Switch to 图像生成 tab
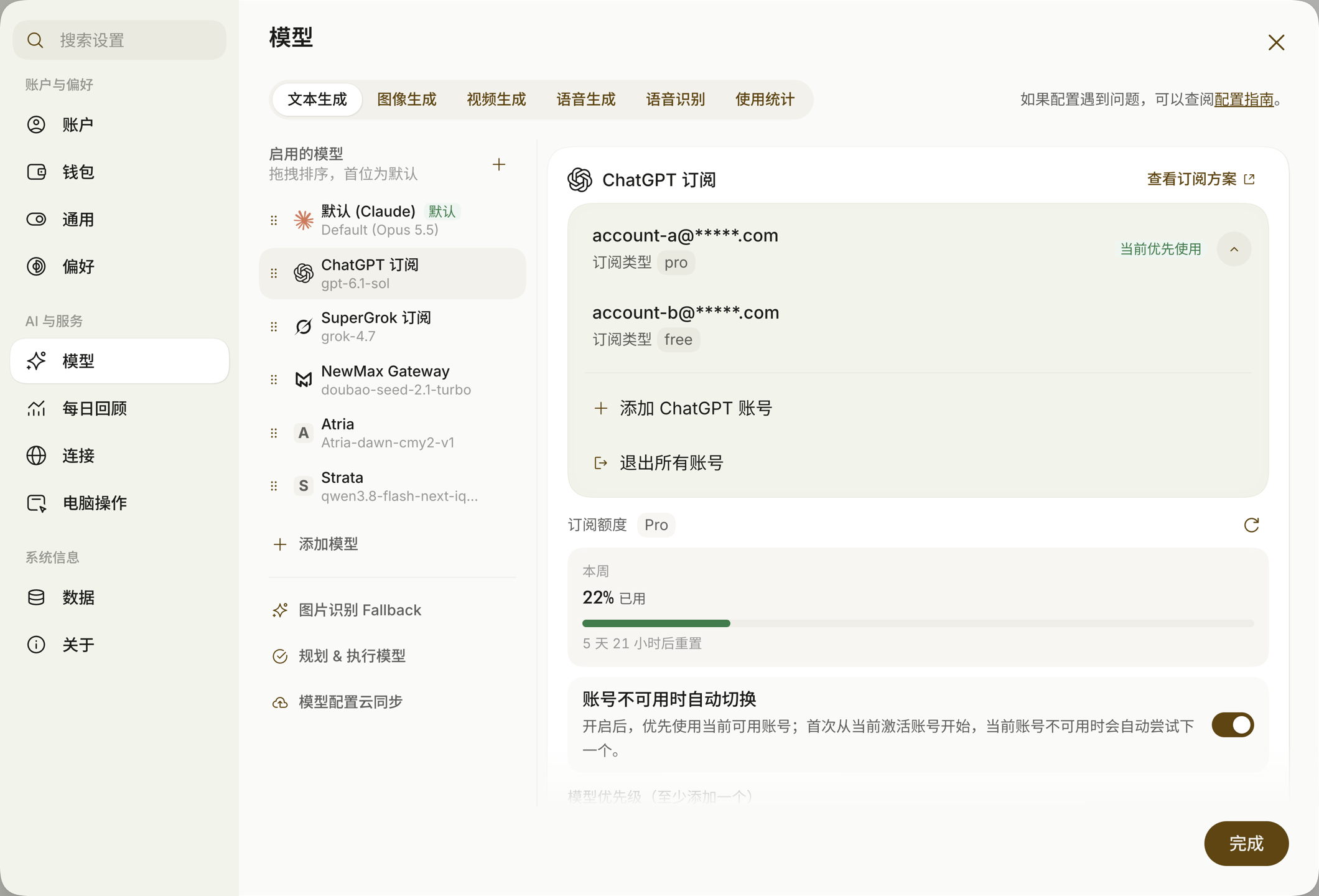The width and height of the screenshot is (1319, 896). (407, 100)
